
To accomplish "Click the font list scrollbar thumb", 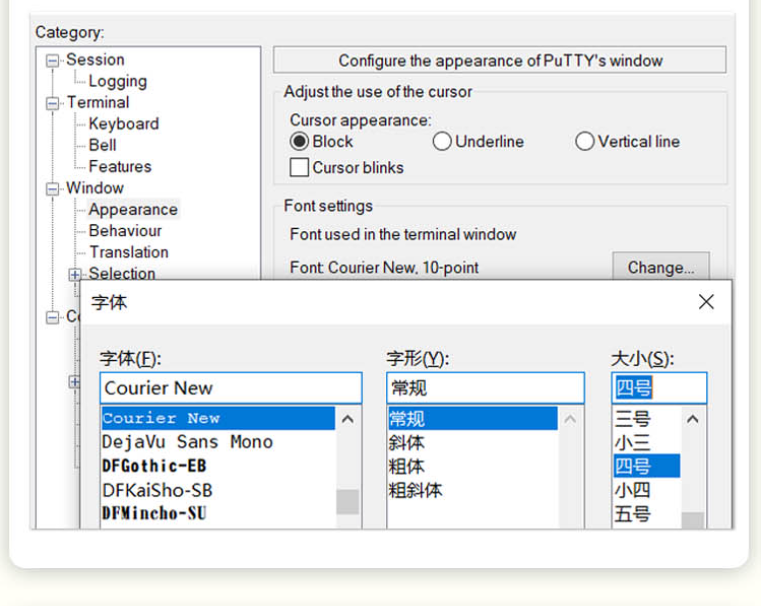I will pos(348,502).
